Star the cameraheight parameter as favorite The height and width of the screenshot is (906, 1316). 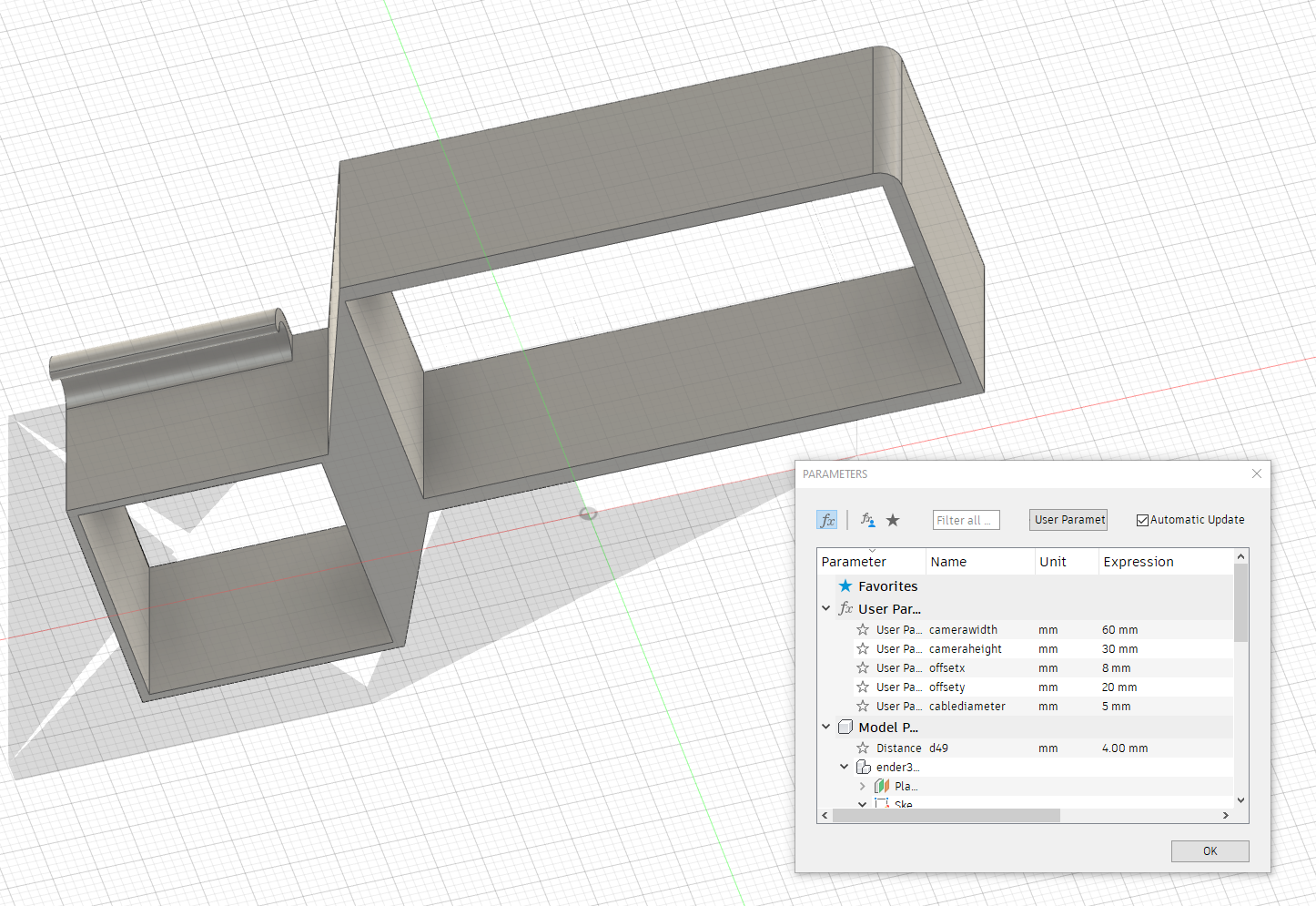click(x=863, y=648)
